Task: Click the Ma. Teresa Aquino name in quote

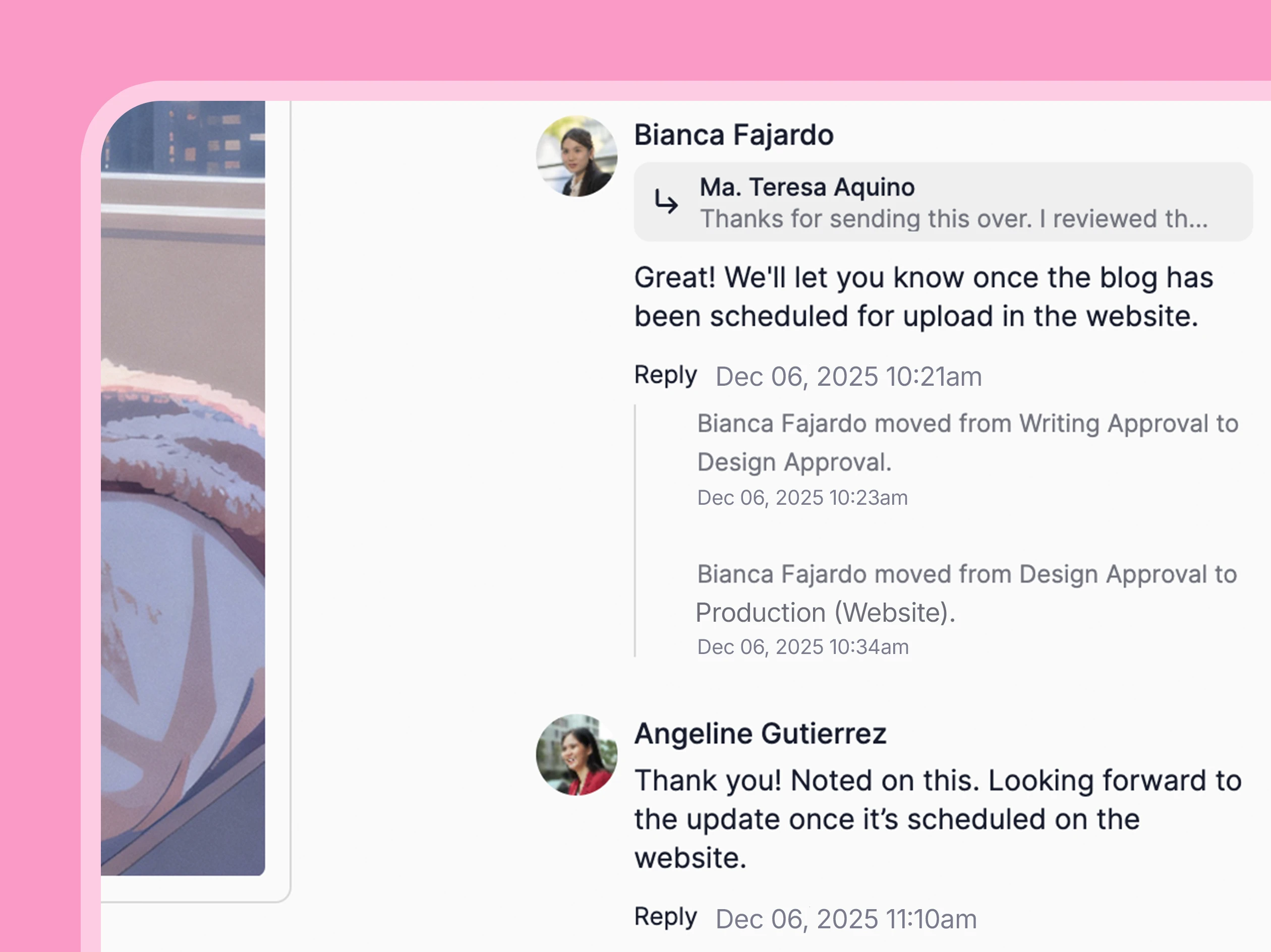Action: (x=806, y=187)
